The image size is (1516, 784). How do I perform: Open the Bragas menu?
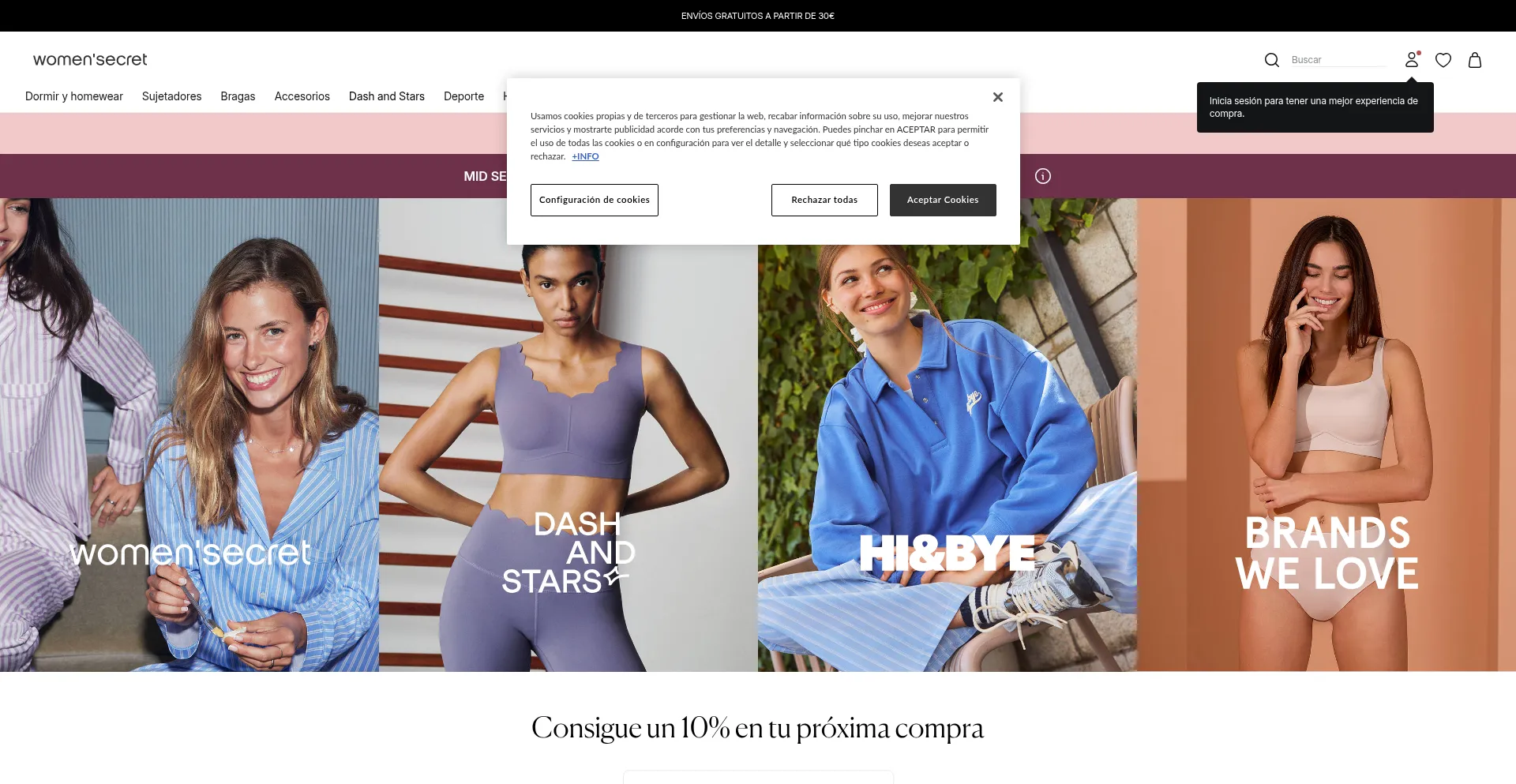[238, 96]
